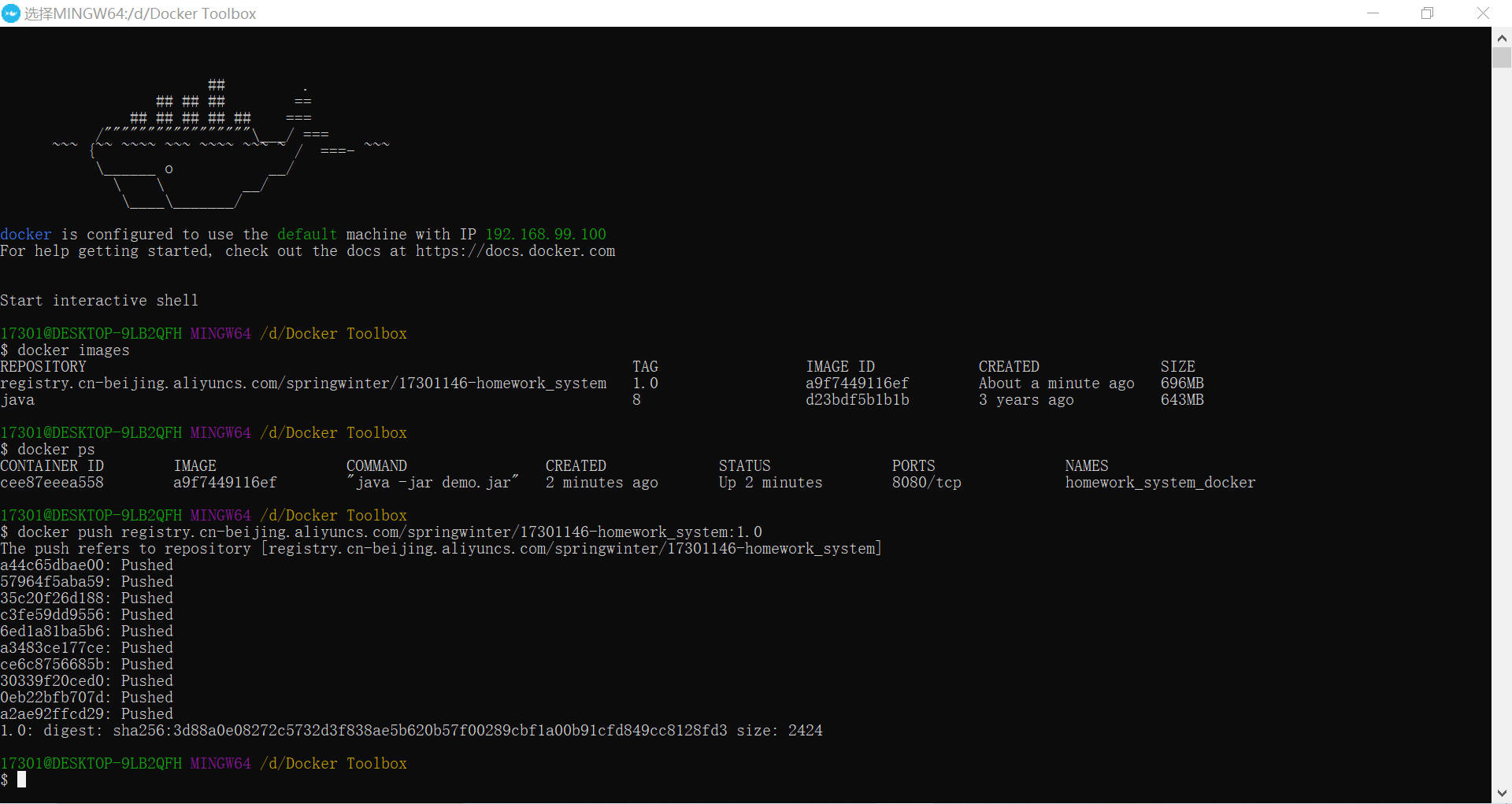Click the registry.cn-beijing.aliyuncs.com repository URL
Image resolution: width=1512 pixels, height=804 pixels.
point(303,383)
